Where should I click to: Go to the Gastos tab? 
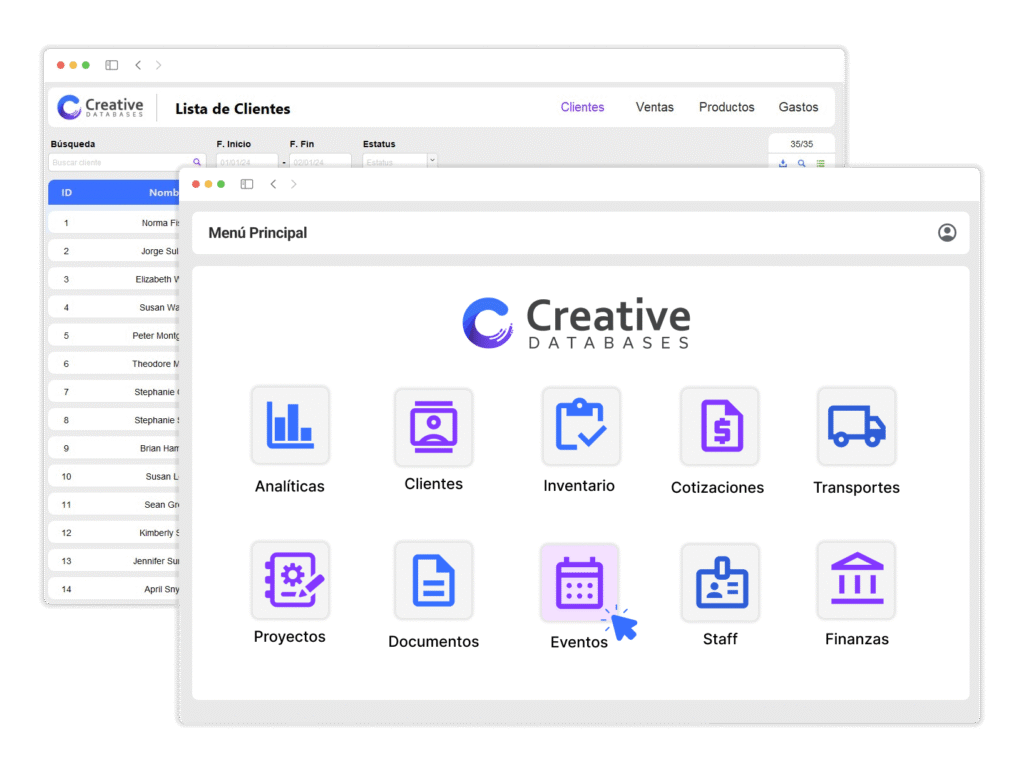[x=798, y=107]
